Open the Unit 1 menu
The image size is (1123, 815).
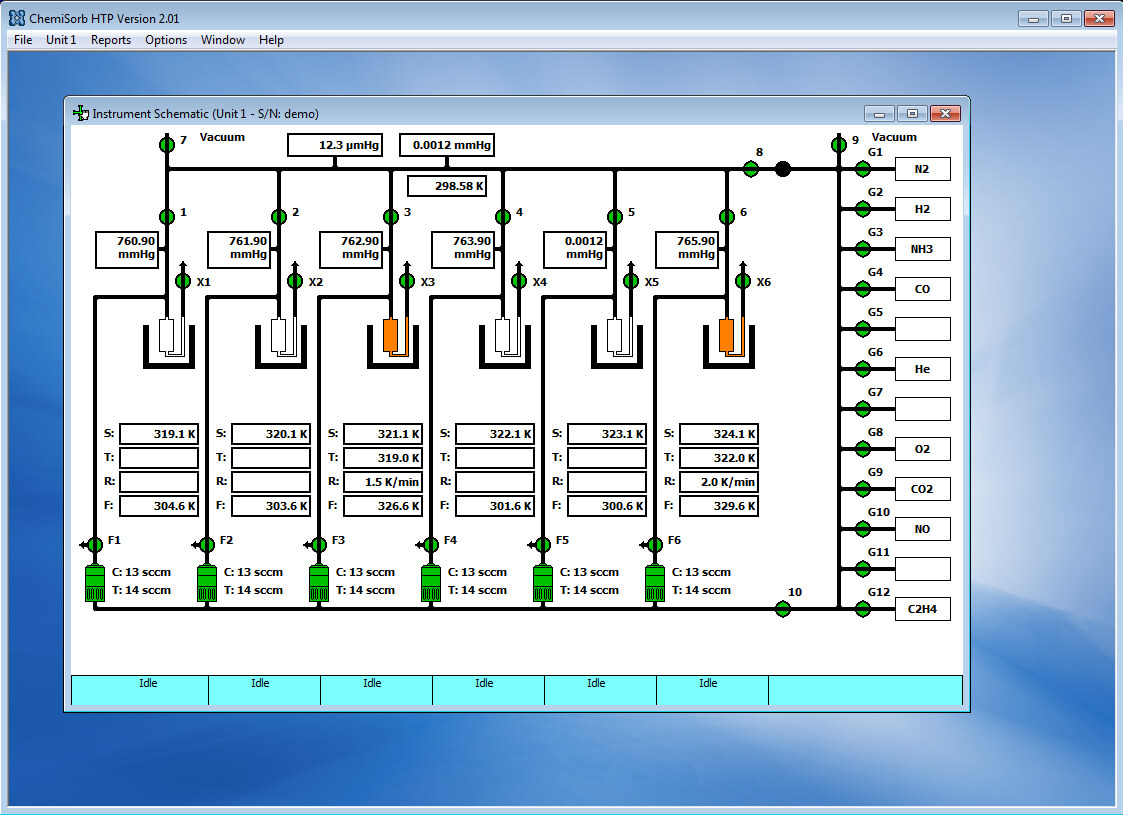(x=61, y=40)
